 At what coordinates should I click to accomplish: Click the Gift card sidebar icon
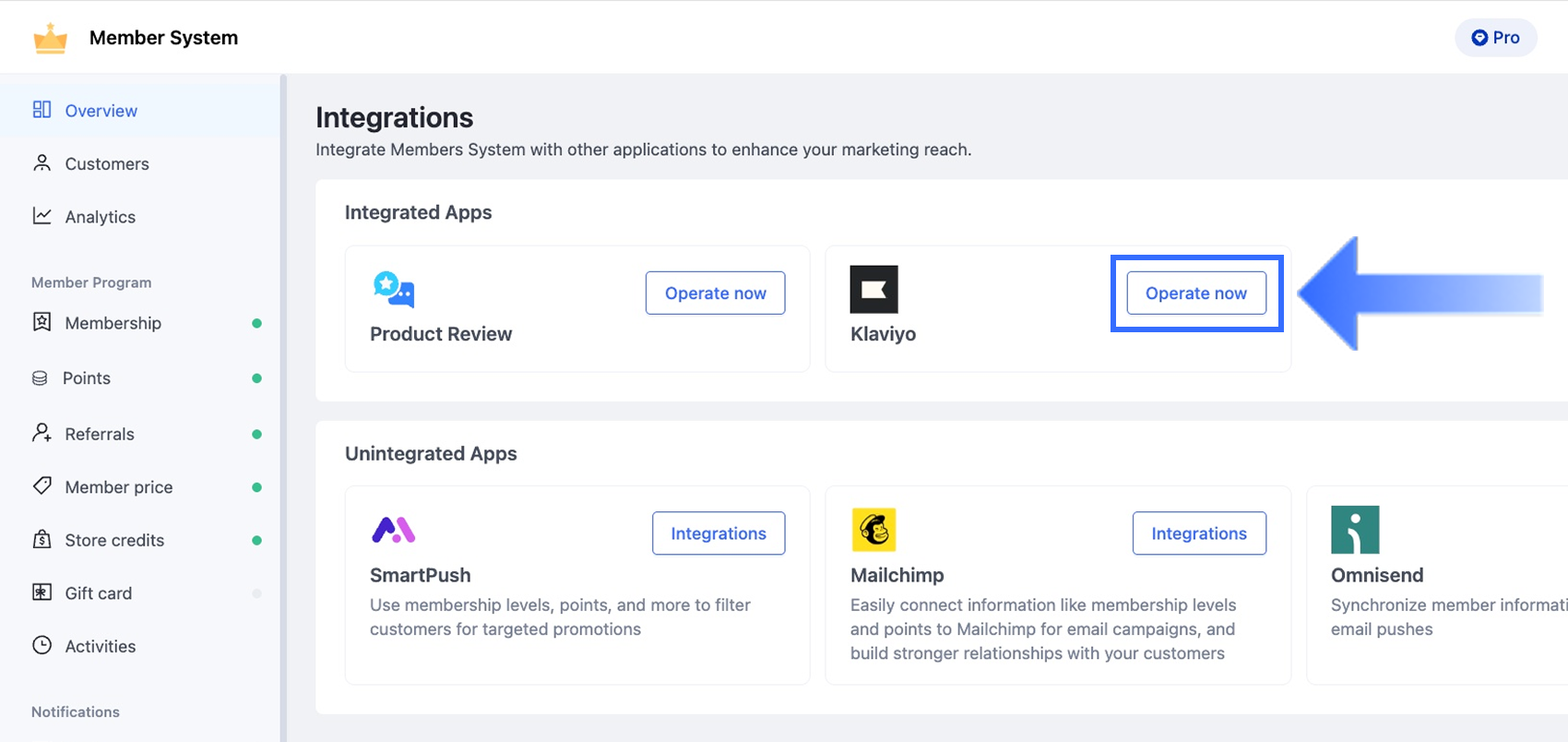pos(42,592)
